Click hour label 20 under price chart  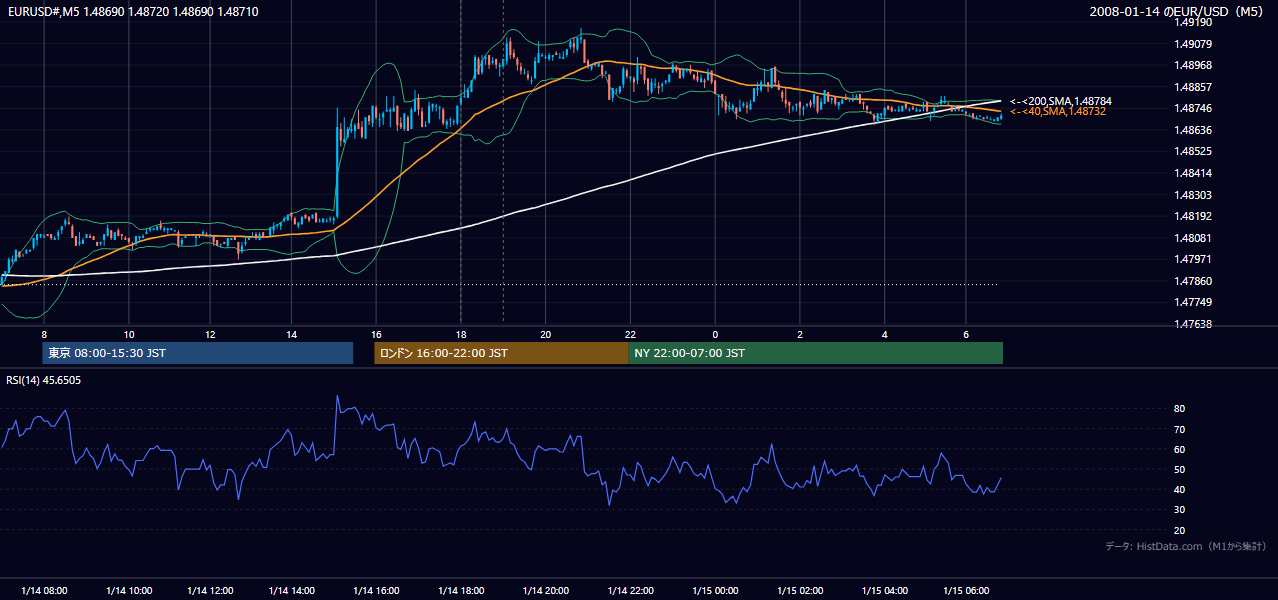click(x=545, y=333)
